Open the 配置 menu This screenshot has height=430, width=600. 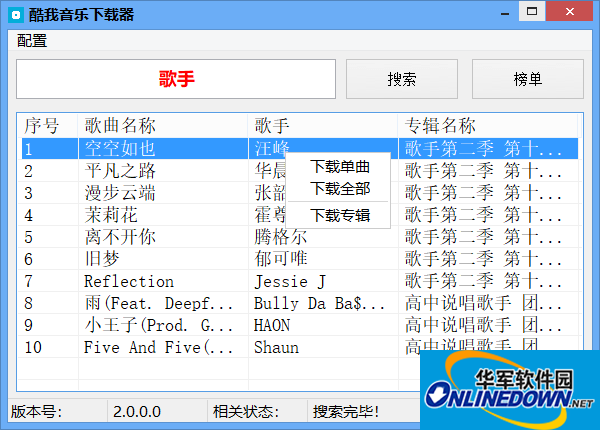[32, 41]
